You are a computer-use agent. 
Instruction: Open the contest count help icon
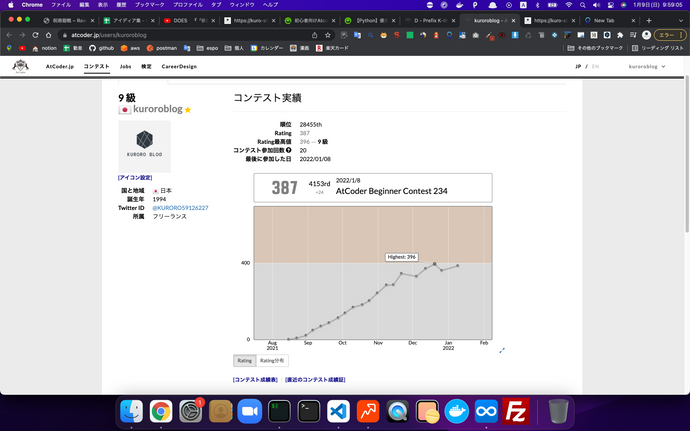point(289,150)
